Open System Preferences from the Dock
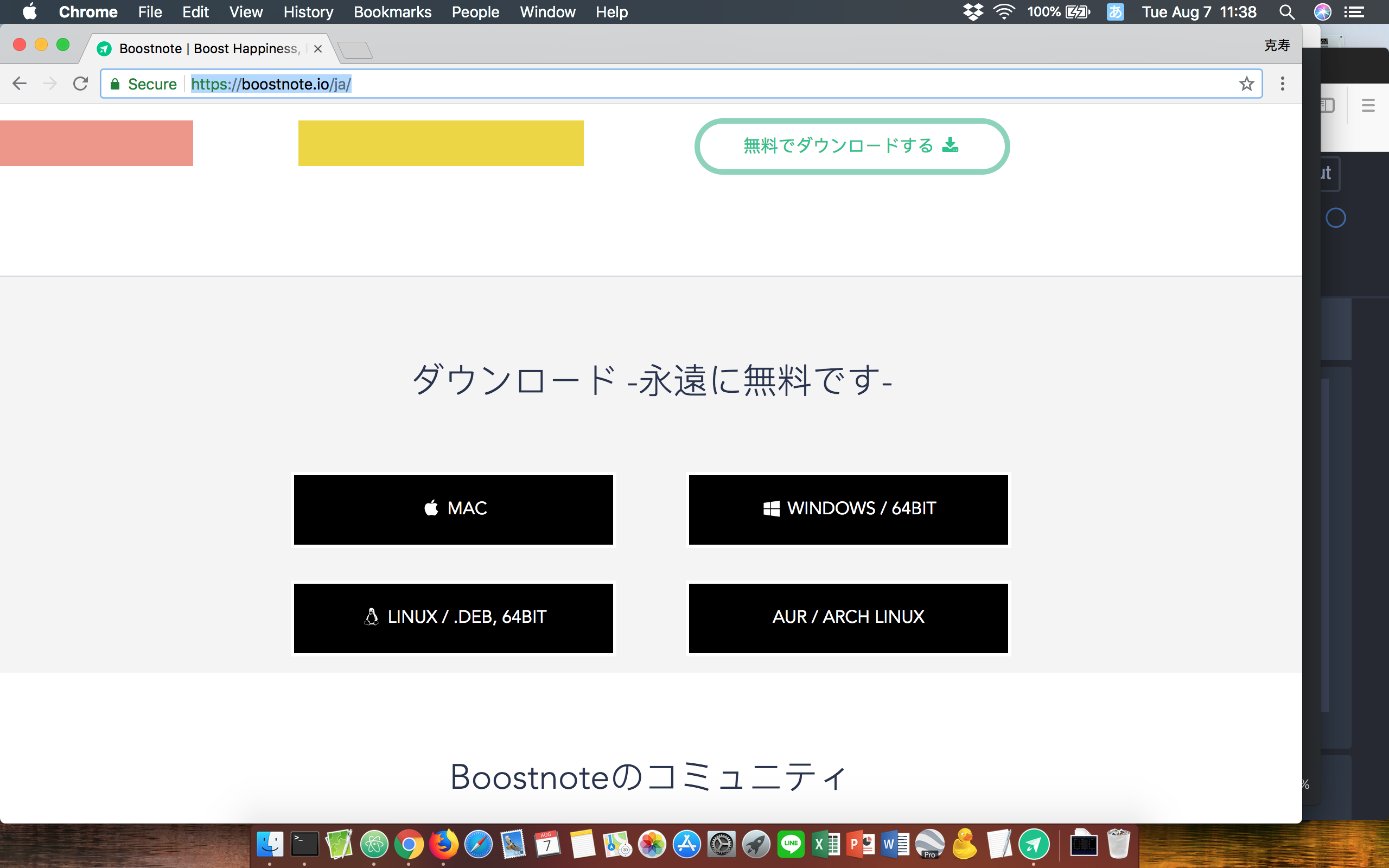Image resolution: width=1389 pixels, height=868 pixels. [722, 845]
